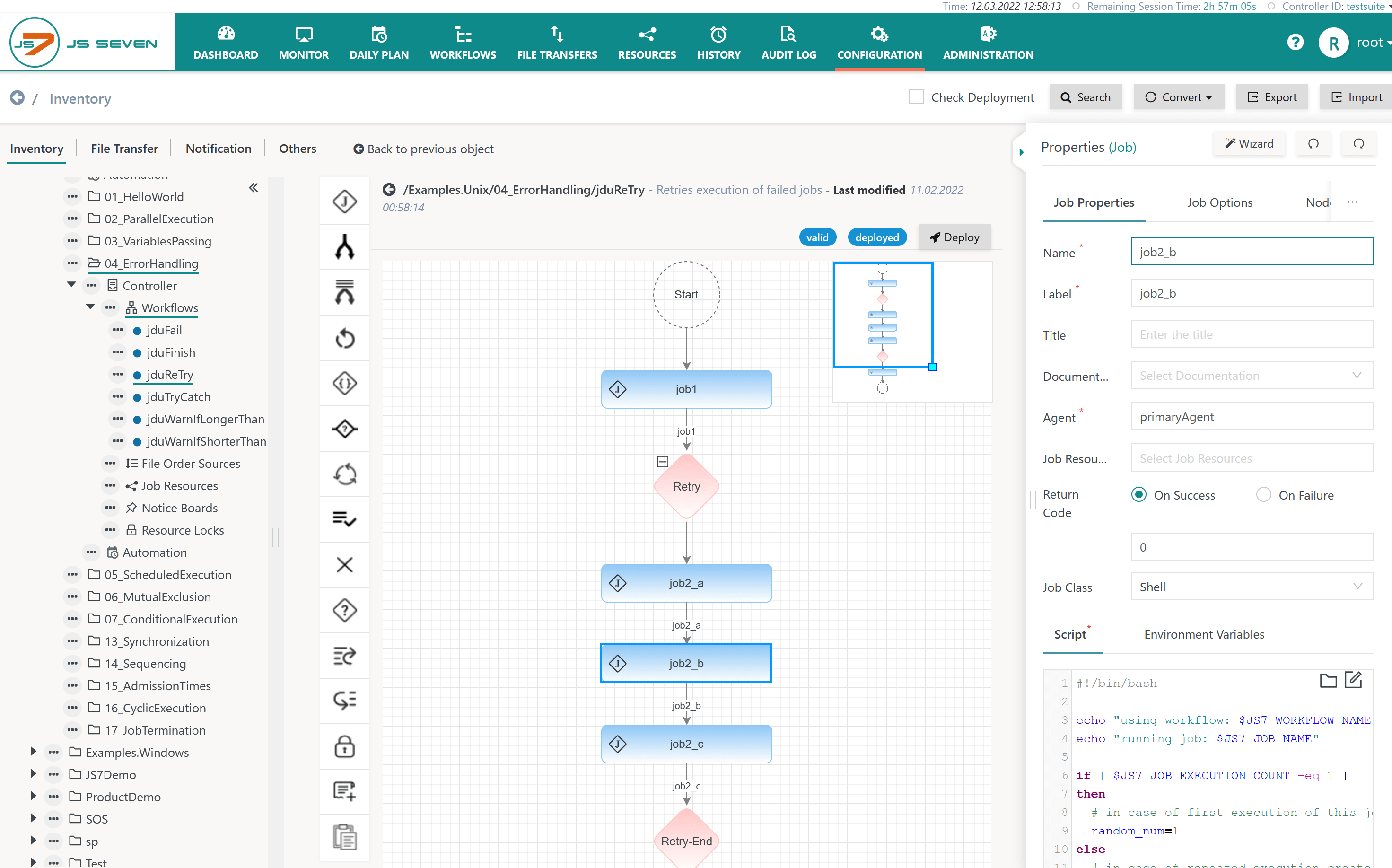Expand the Examples.Windows folder
Image resolution: width=1392 pixels, height=868 pixels.
point(33,752)
